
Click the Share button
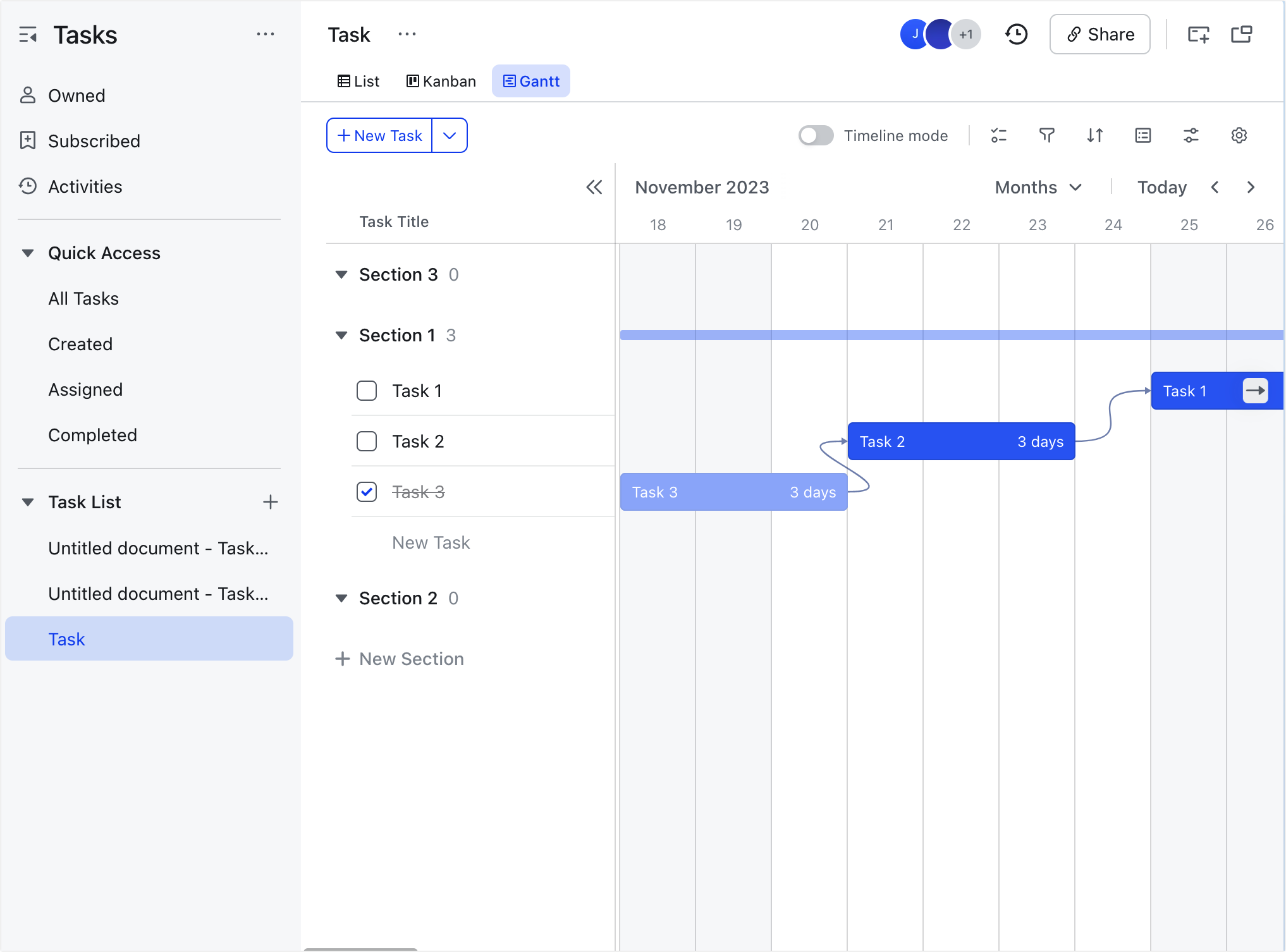pyautogui.click(x=1099, y=34)
